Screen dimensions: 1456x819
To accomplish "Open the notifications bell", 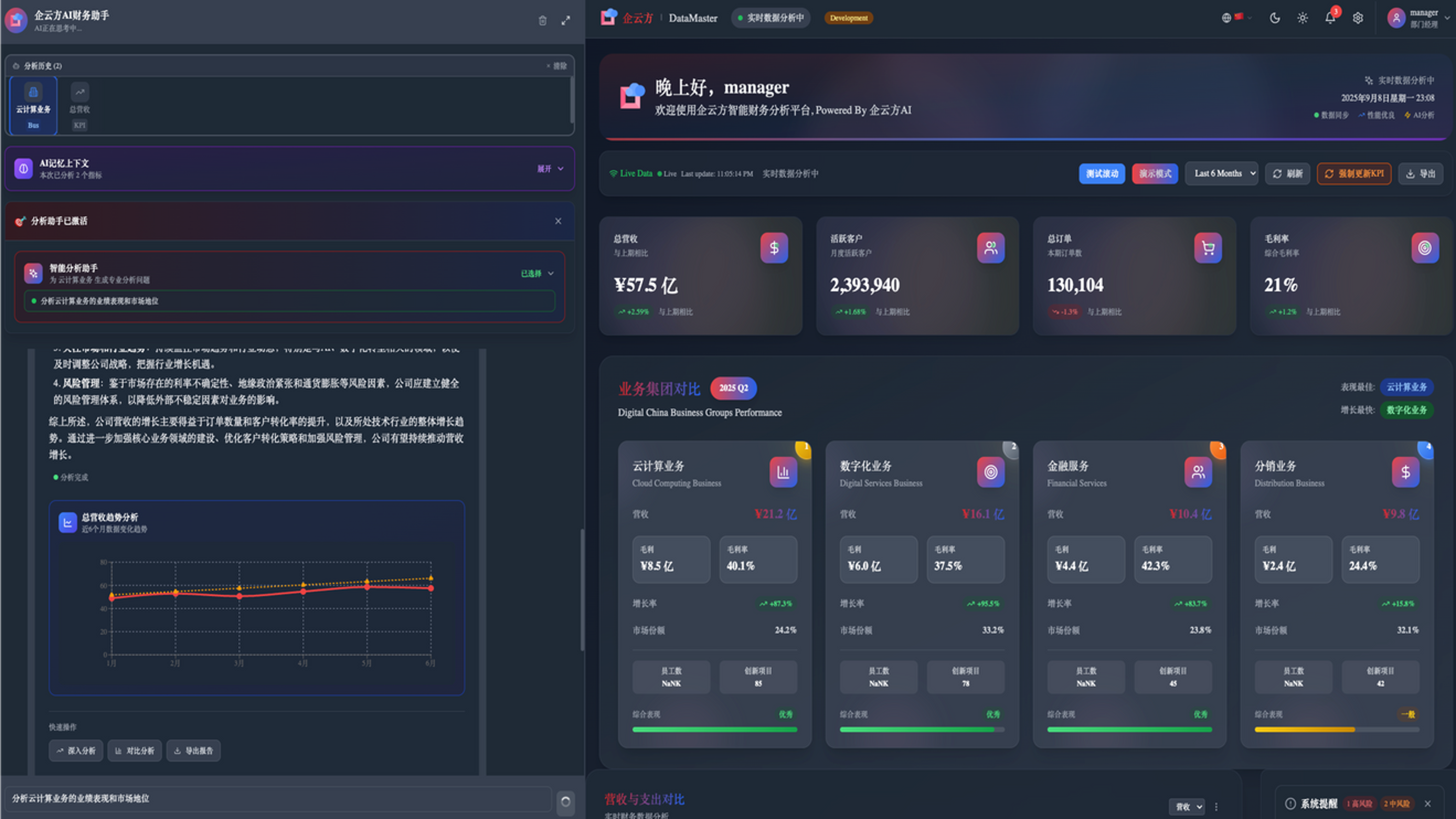I will click(x=1329, y=18).
